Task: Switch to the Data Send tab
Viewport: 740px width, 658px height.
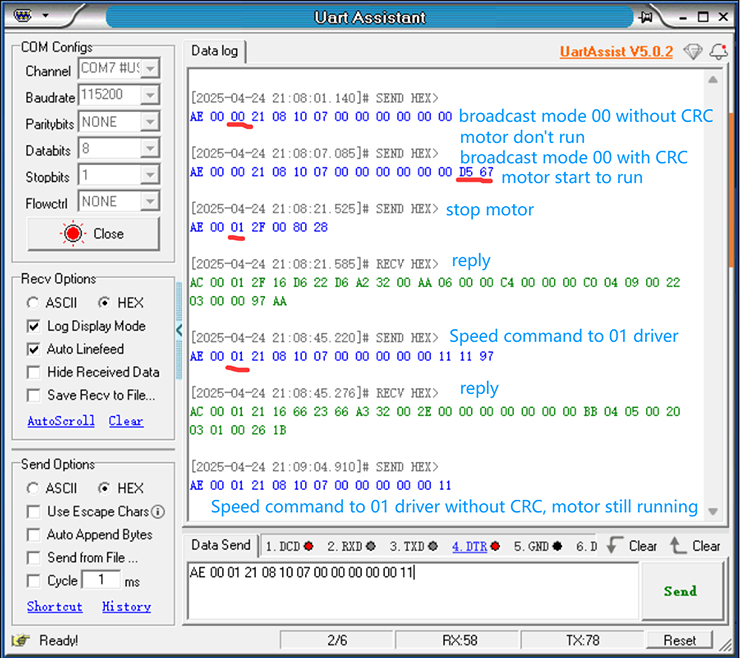Action: pyautogui.click(x=220, y=545)
